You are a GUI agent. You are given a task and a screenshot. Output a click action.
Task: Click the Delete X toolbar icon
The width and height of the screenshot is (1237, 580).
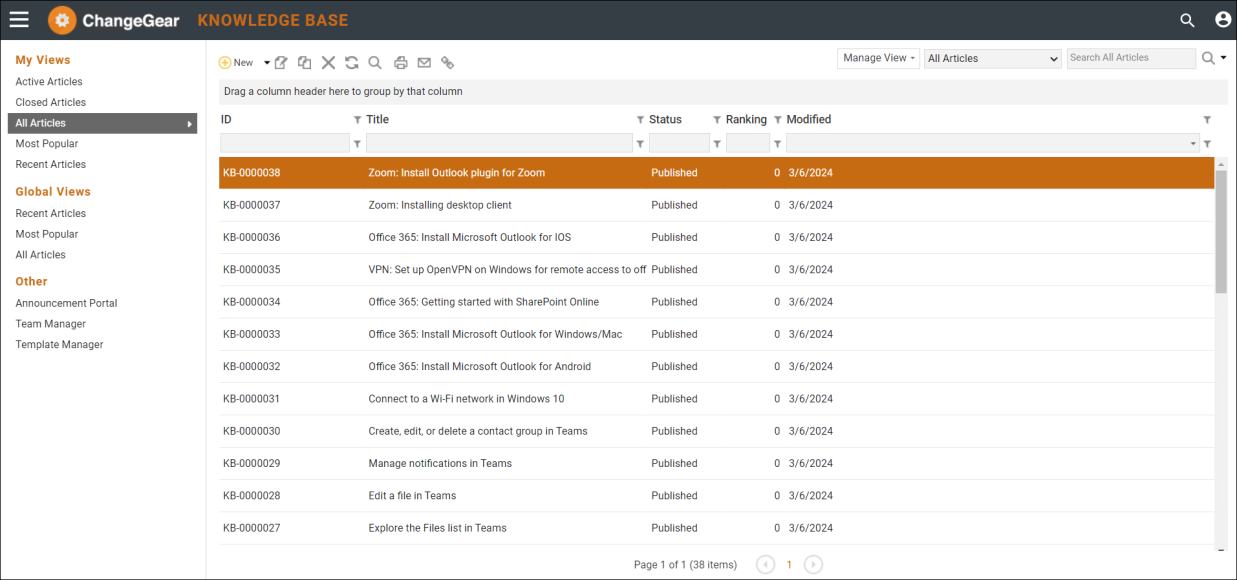pos(328,63)
